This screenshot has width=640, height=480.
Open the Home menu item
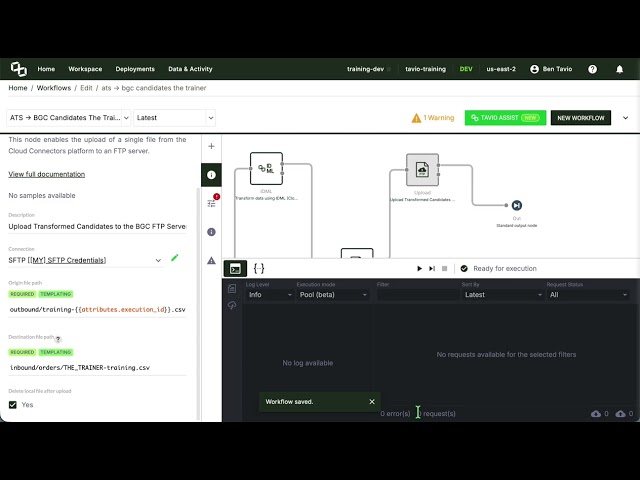tap(46, 69)
